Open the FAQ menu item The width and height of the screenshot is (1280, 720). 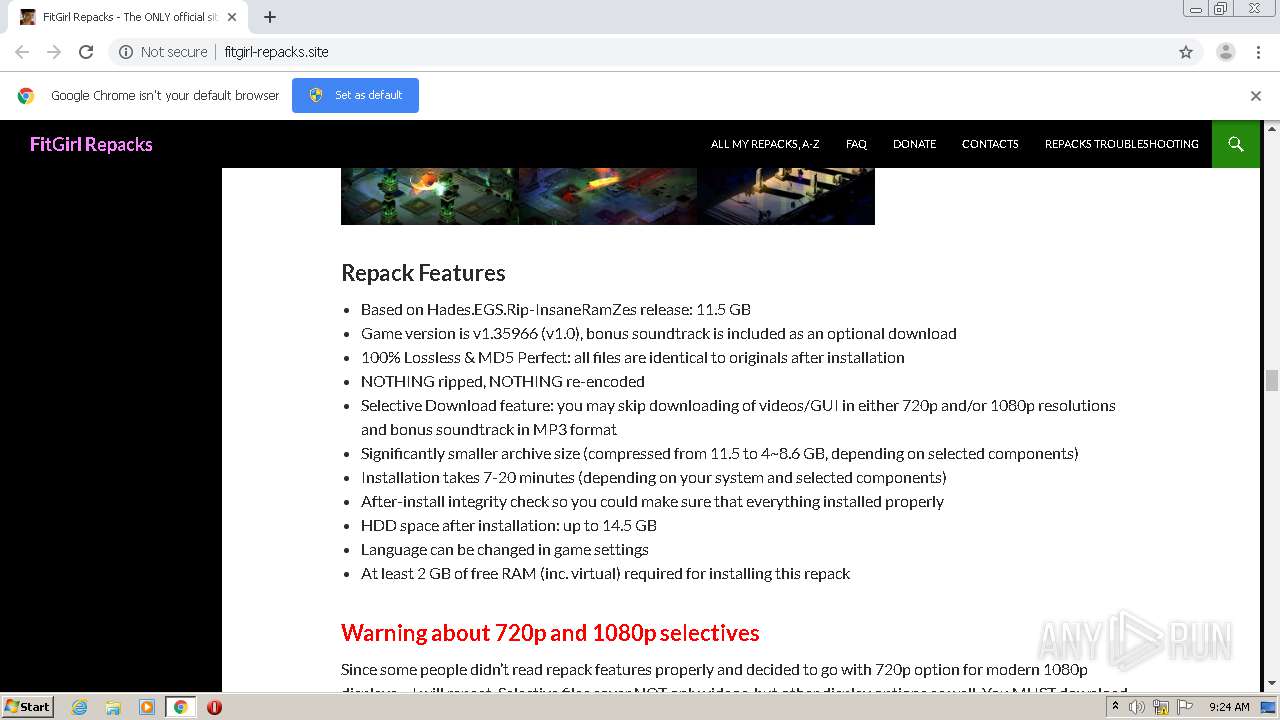coord(856,144)
